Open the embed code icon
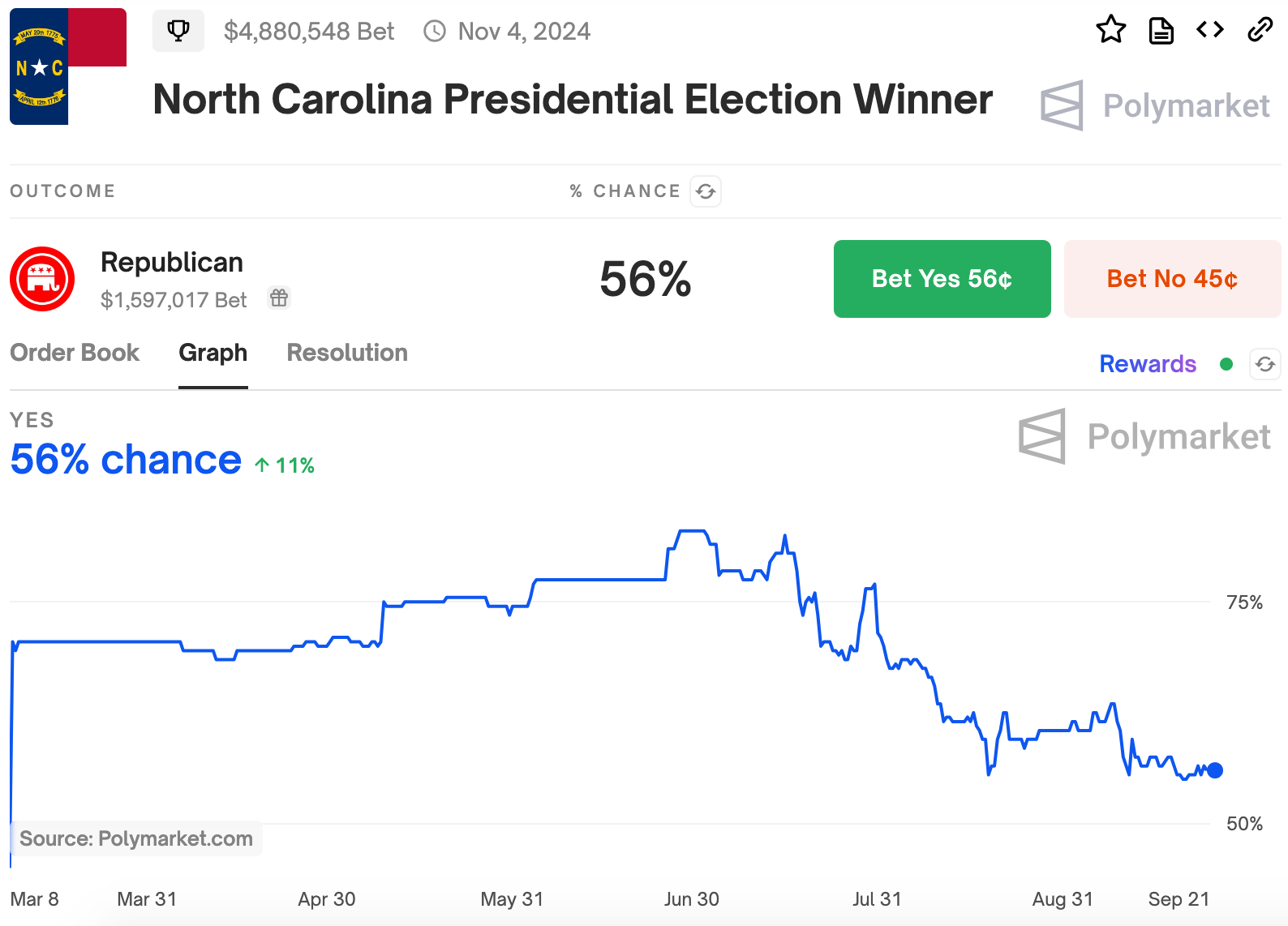This screenshot has width=1288, height=926. tap(1209, 30)
